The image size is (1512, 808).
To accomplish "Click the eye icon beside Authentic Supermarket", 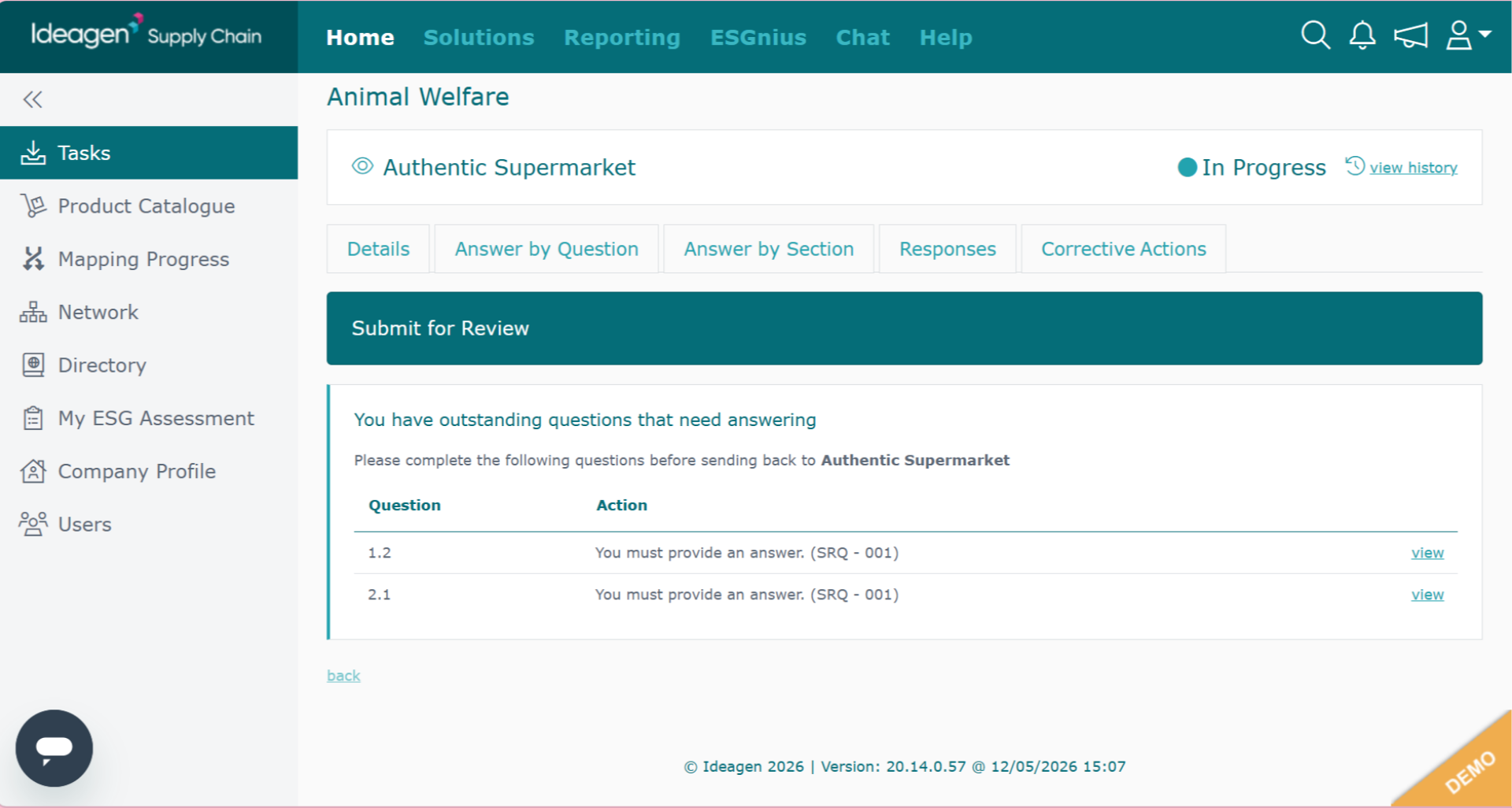I will [362, 166].
